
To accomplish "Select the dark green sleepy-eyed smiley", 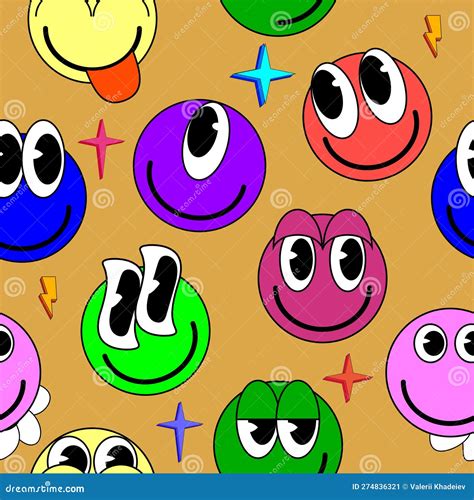I will [278, 427].
